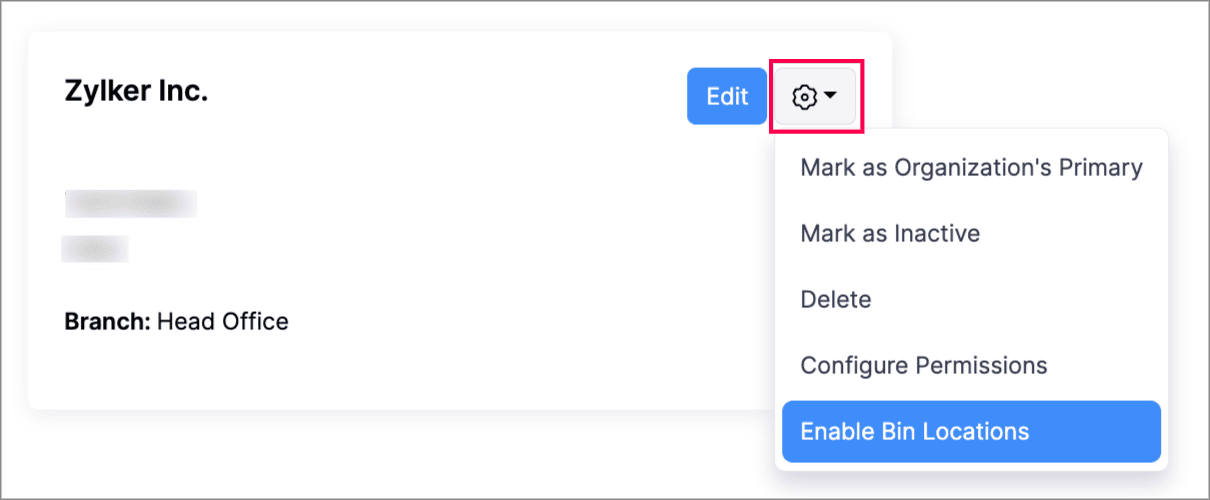Click the gear settings icon
Screen dimensions: 1210x500
805,97
